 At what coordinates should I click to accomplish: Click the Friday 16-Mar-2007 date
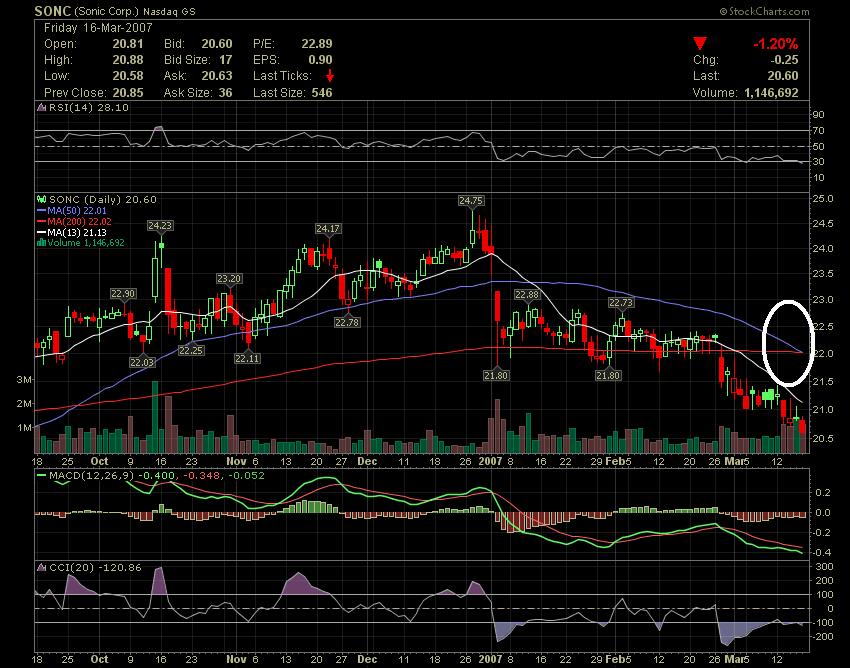(x=98, y=28)
